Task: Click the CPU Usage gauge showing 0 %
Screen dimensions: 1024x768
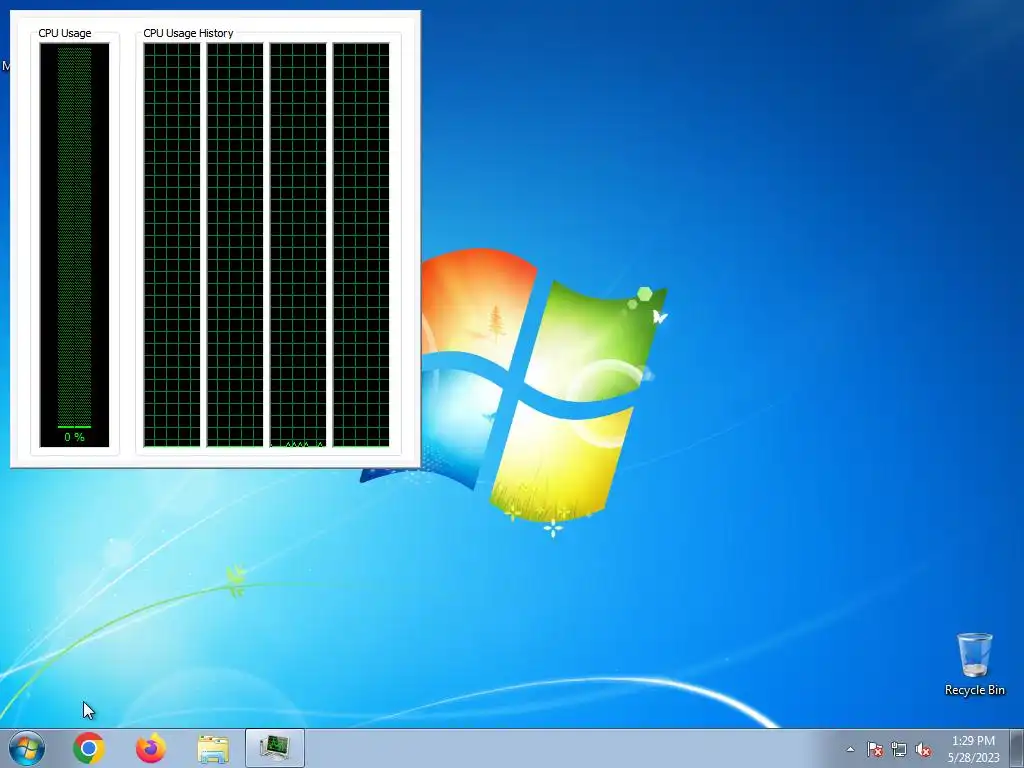Action: point(74,245)
